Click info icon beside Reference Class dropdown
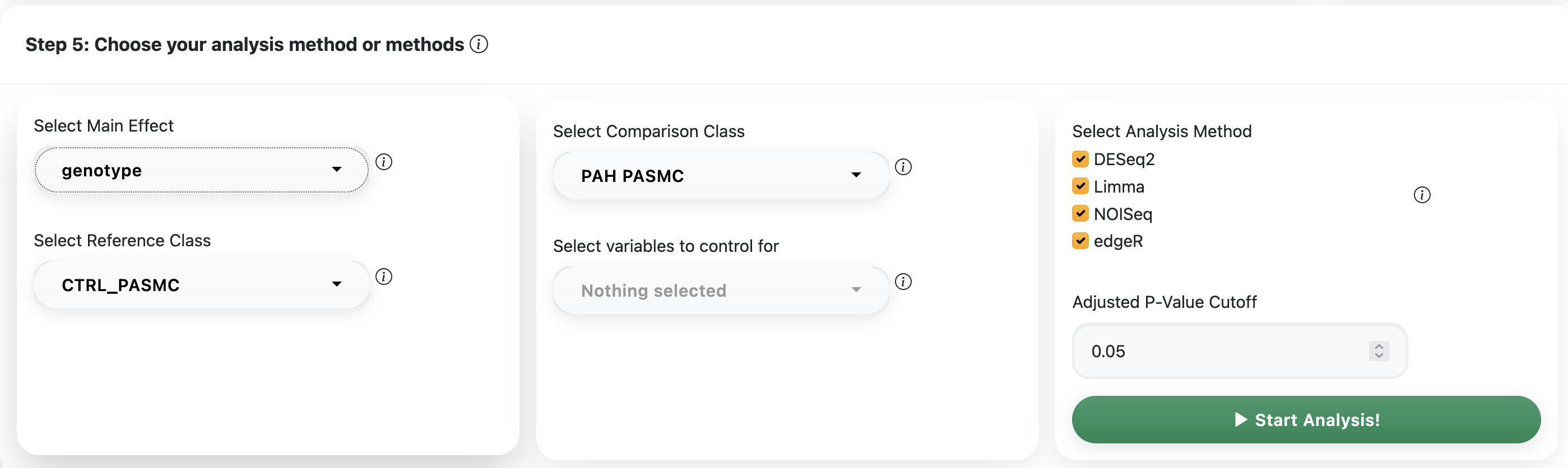The height and width of the screenshot is (468, 1568). pyautogui.click(x=383, y=277)
